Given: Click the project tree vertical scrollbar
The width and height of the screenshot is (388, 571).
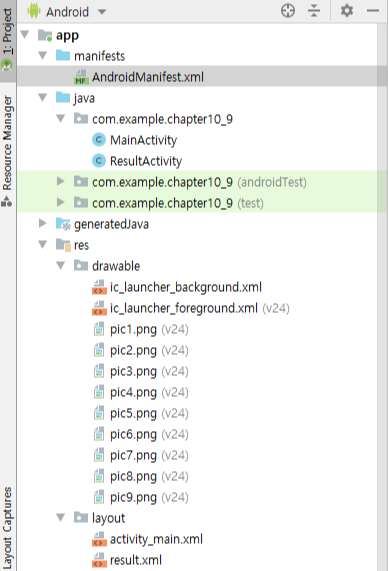Looking at the screenshot, I should tap(382, 297).
